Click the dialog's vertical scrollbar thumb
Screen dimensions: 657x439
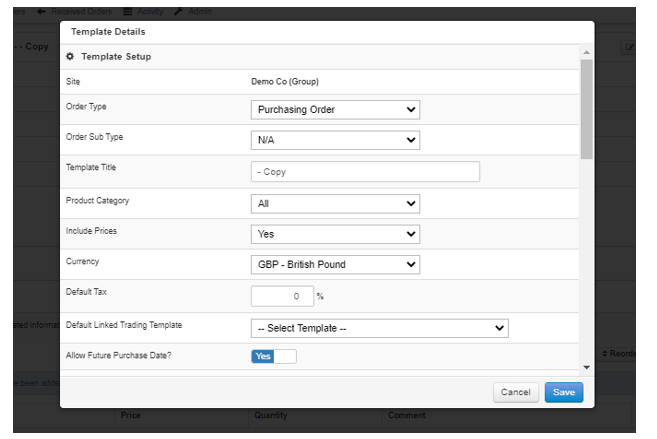[x=587, y=109]
